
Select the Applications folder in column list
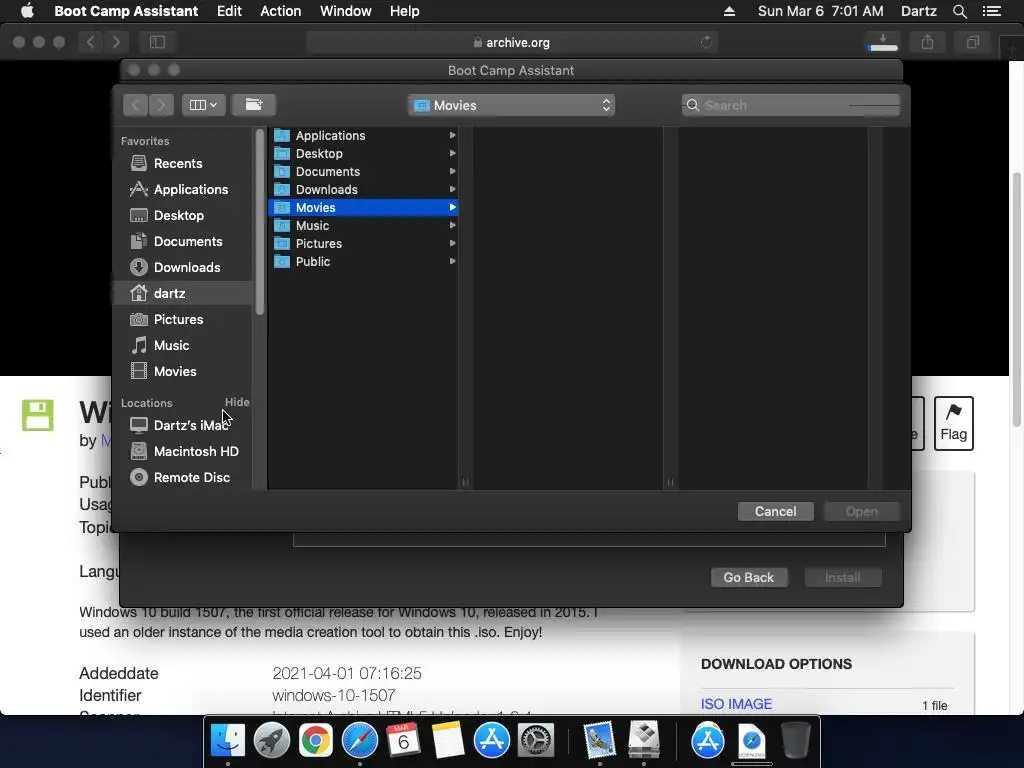click(363, 135)
